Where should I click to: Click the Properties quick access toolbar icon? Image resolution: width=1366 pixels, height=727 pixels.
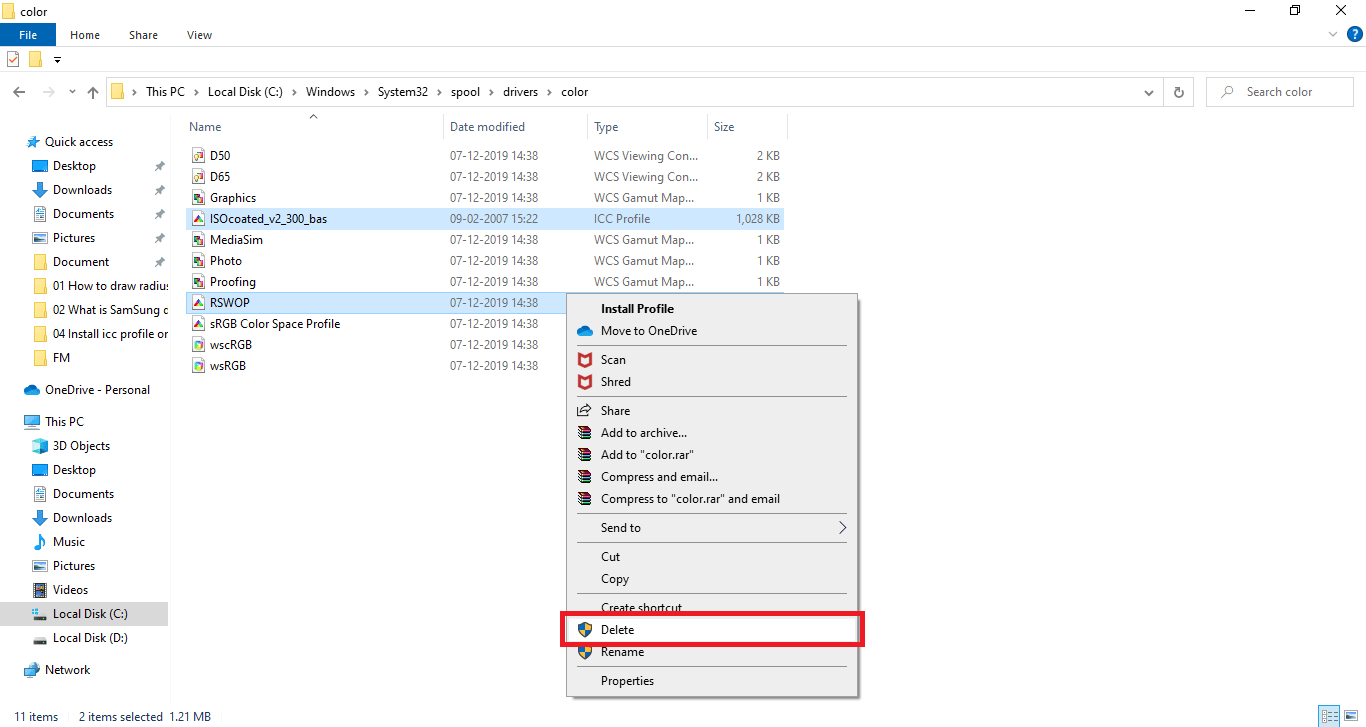click(x=13, y=59)
